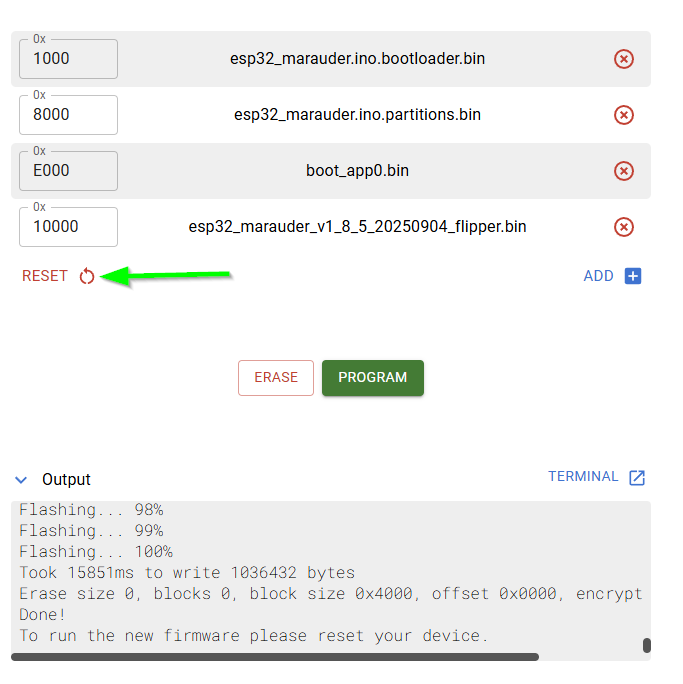Image resolution: width=683 pixels, height=684 pixels.
Task: Edit the 0x8000 offset field
Action: (x=68, y=115)
